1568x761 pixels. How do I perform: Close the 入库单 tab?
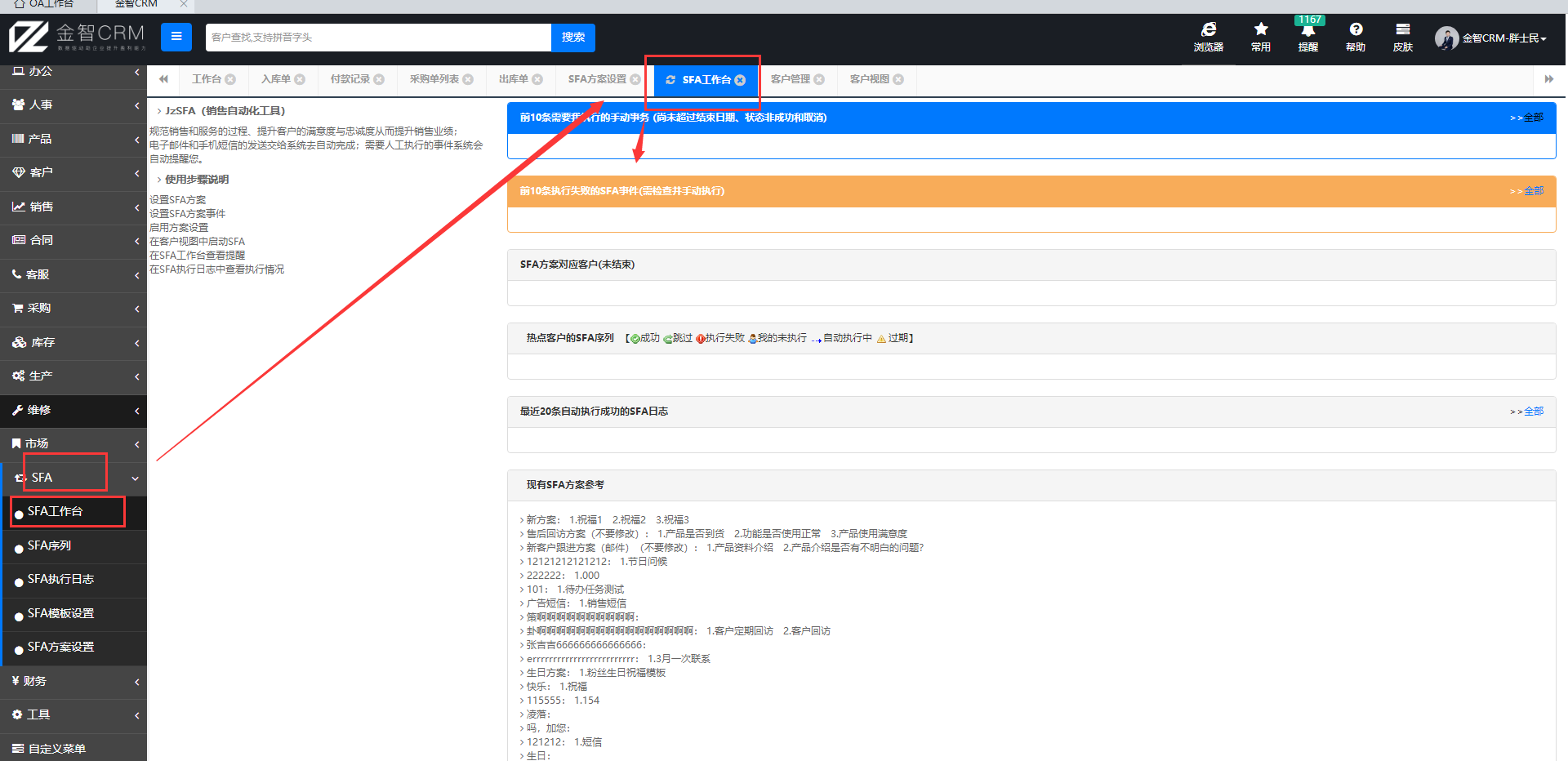point(300,79)
